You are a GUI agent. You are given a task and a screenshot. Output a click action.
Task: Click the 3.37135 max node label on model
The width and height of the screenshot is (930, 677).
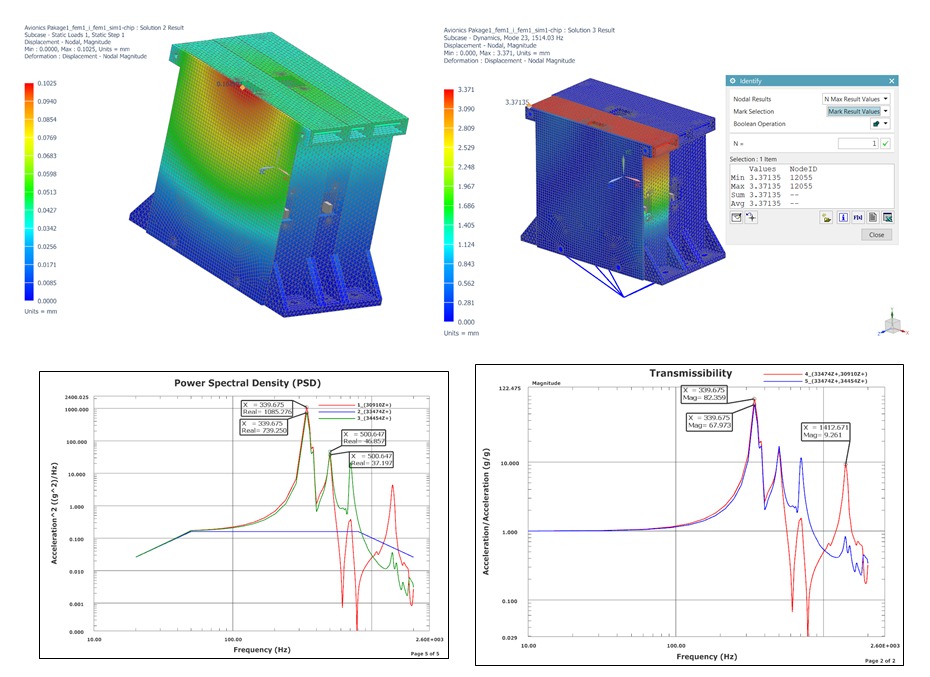click(517, 102)
